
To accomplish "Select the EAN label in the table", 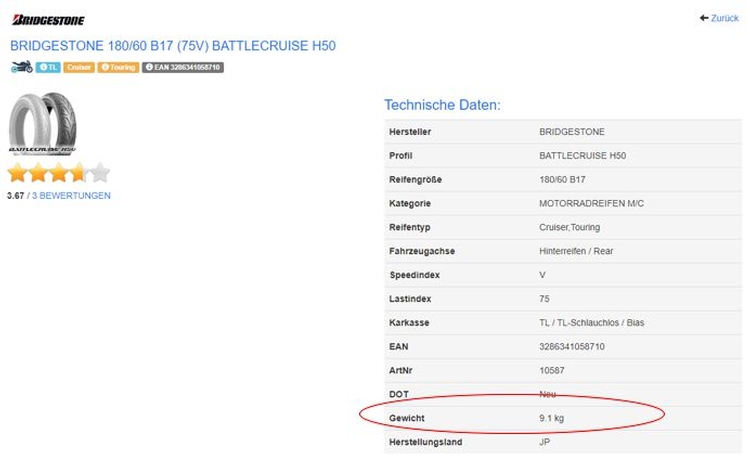I will 398,347.
